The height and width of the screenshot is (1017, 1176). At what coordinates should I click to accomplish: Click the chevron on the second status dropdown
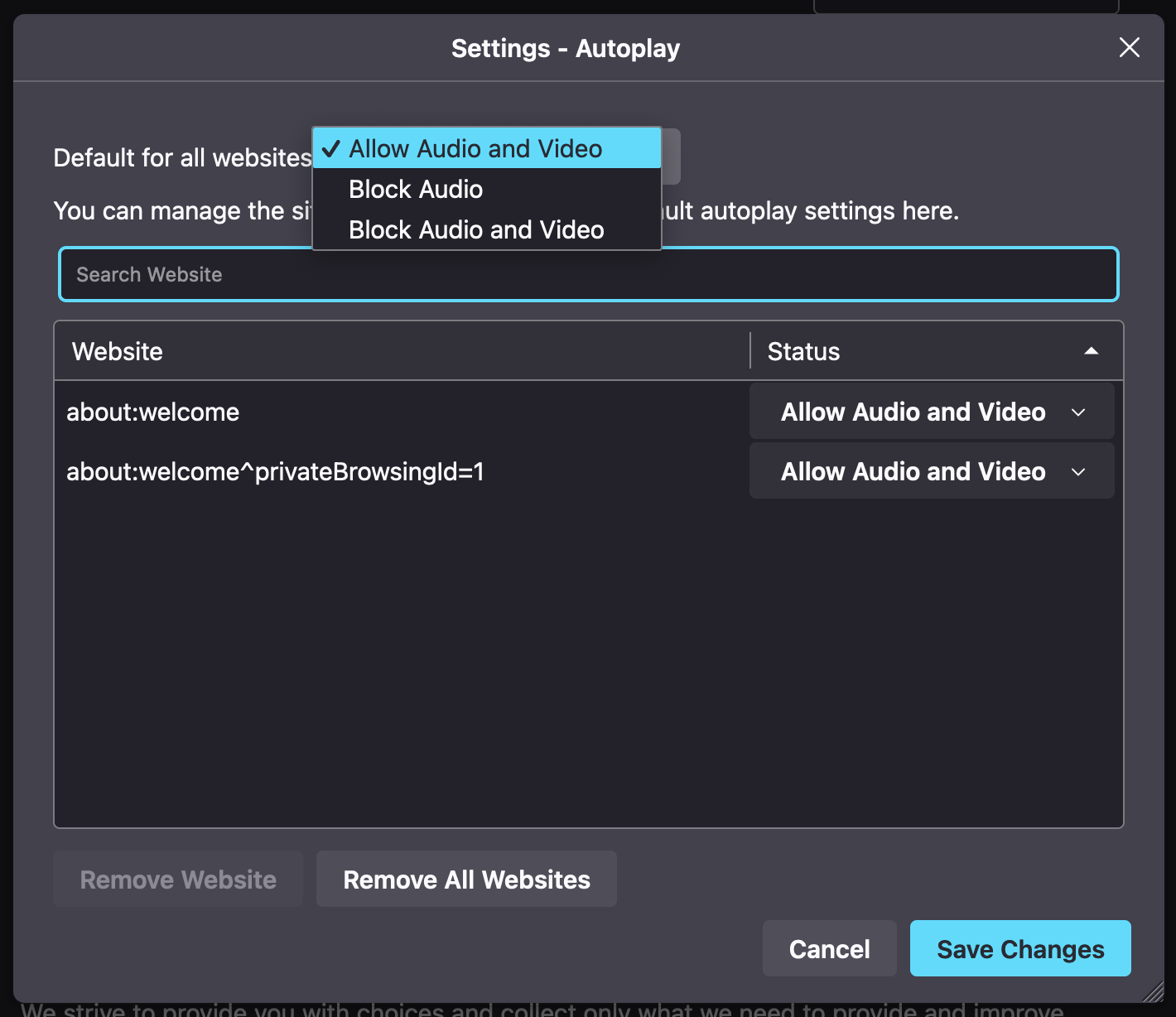tap(1079, 471)
